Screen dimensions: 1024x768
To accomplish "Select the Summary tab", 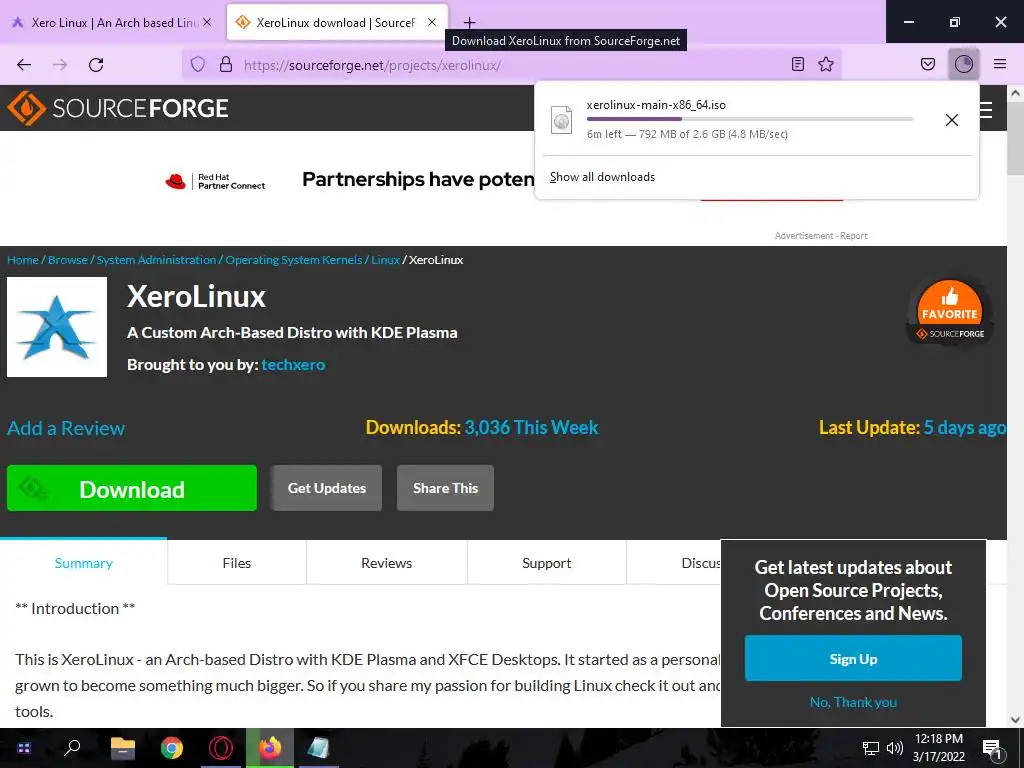I will (x=84, y=563).
